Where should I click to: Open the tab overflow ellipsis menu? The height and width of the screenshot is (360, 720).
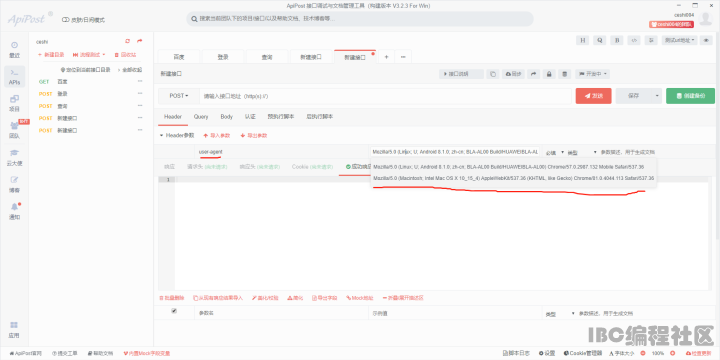click(x=403, y=56)
